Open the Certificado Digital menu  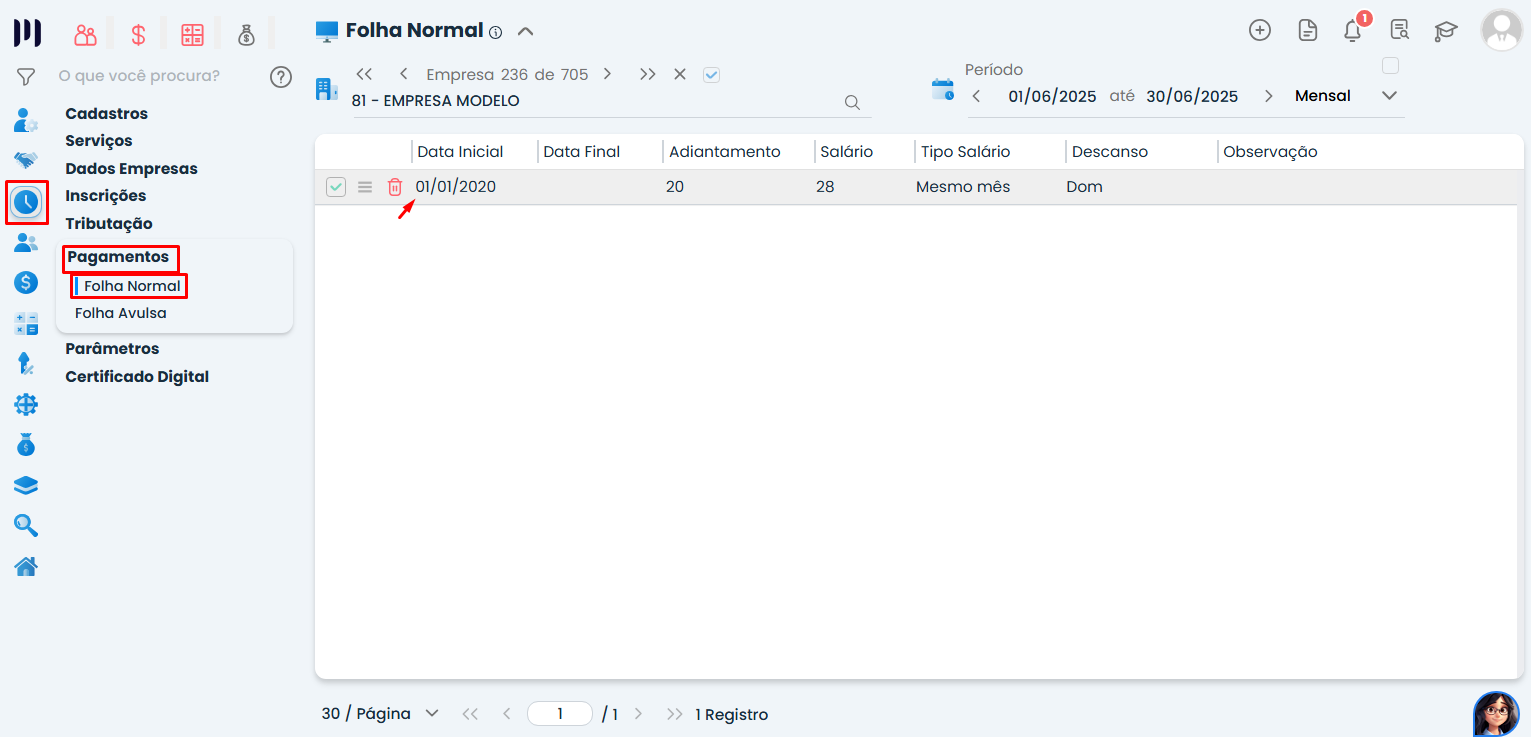click(x=137, y=377)
